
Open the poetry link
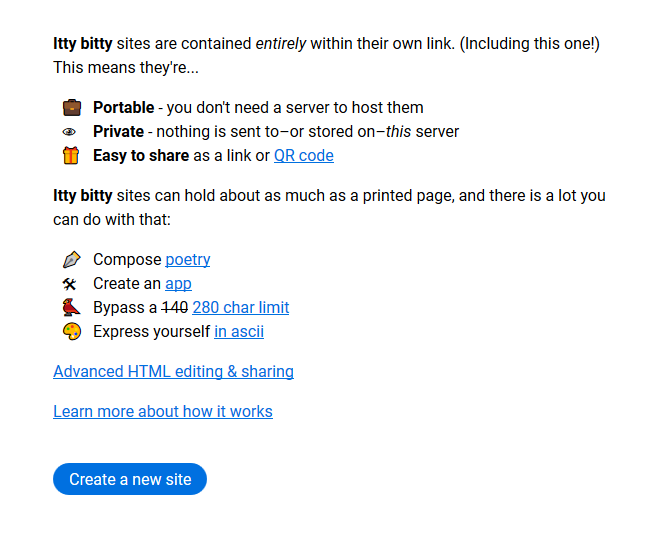(188, 260)
